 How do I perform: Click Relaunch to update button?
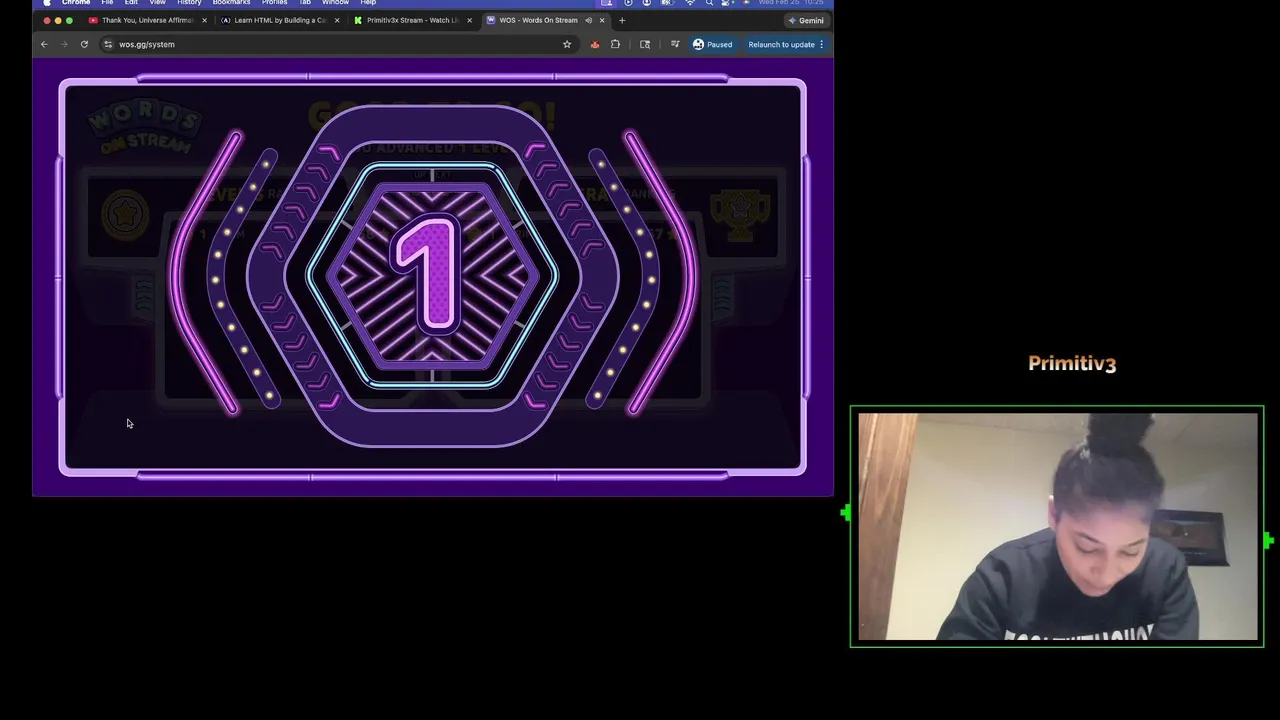tap(786, 44)
